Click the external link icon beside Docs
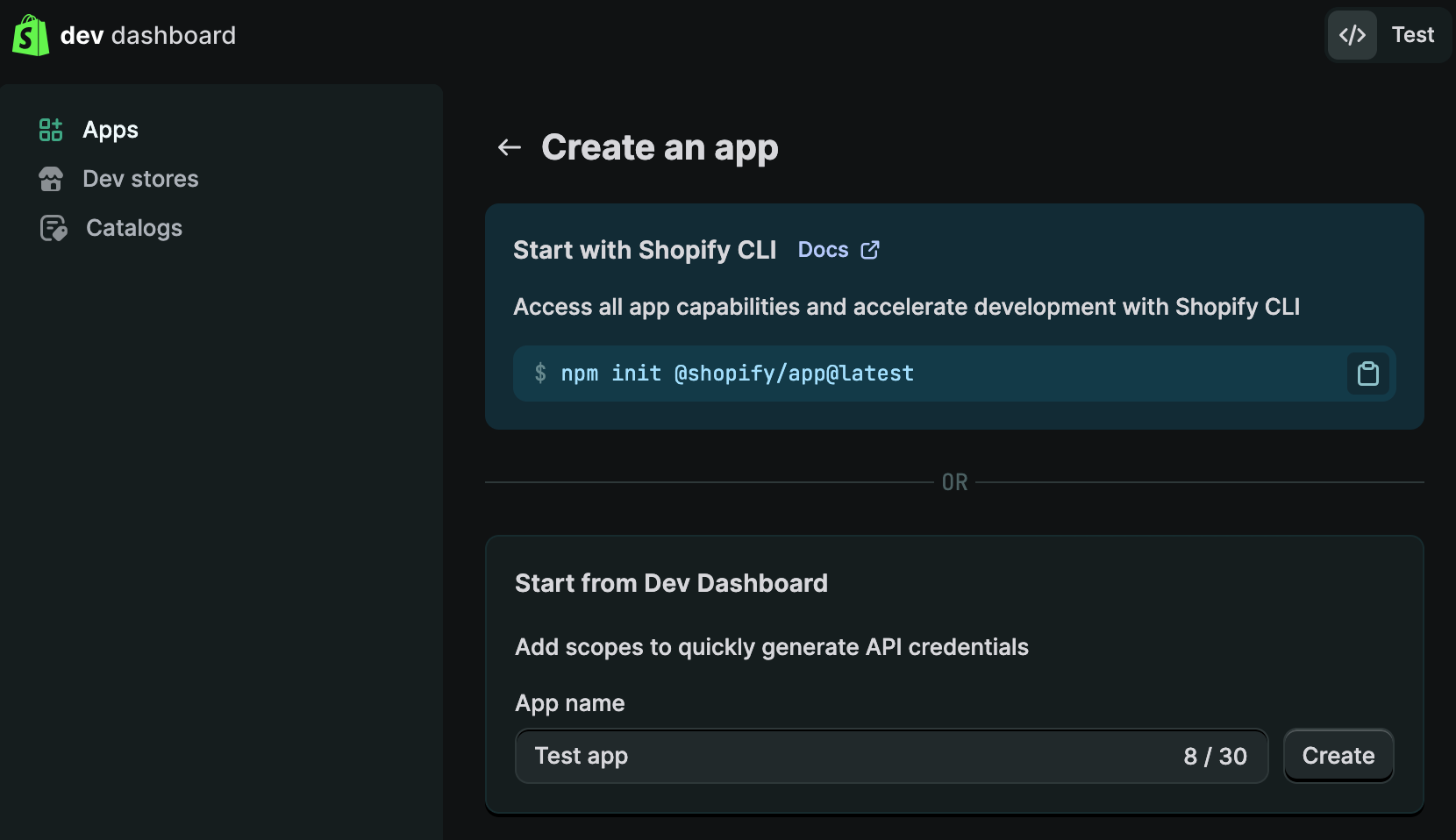The image size is (1456, 840). tap(870, 250)
